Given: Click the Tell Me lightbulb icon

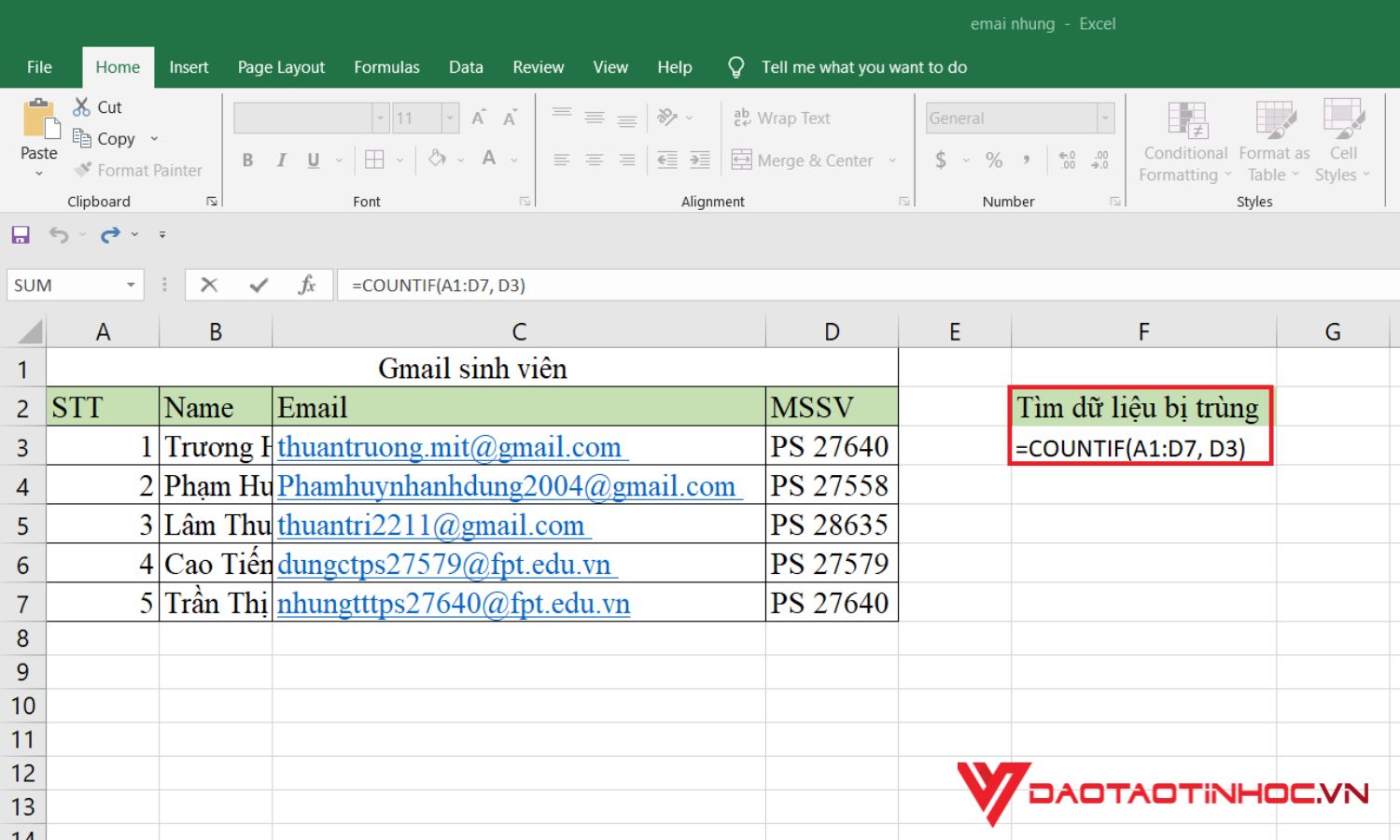Looking at the screenshot, I should point(735,67).
